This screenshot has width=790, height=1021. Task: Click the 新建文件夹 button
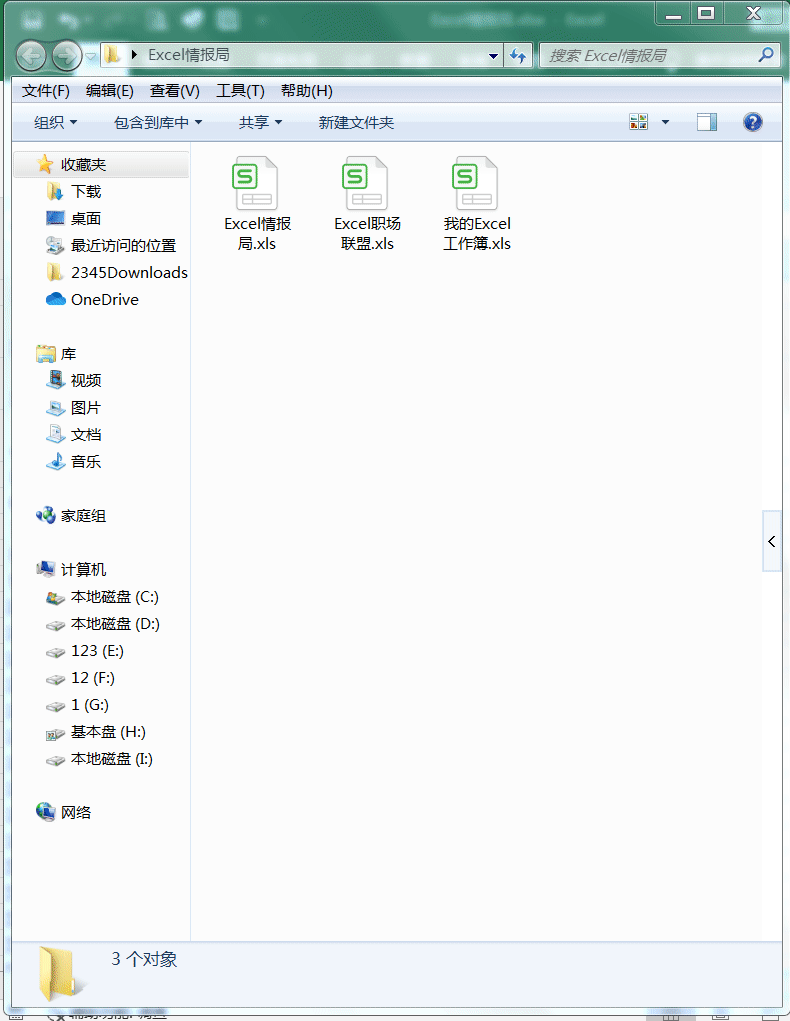click(356, 122)
